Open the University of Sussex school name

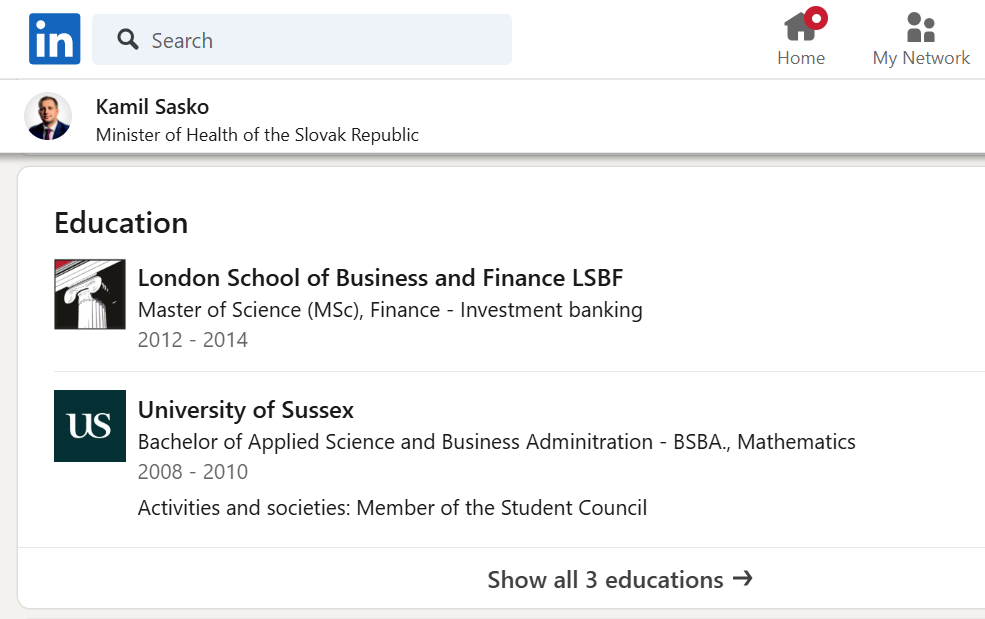tap(246, 410)
